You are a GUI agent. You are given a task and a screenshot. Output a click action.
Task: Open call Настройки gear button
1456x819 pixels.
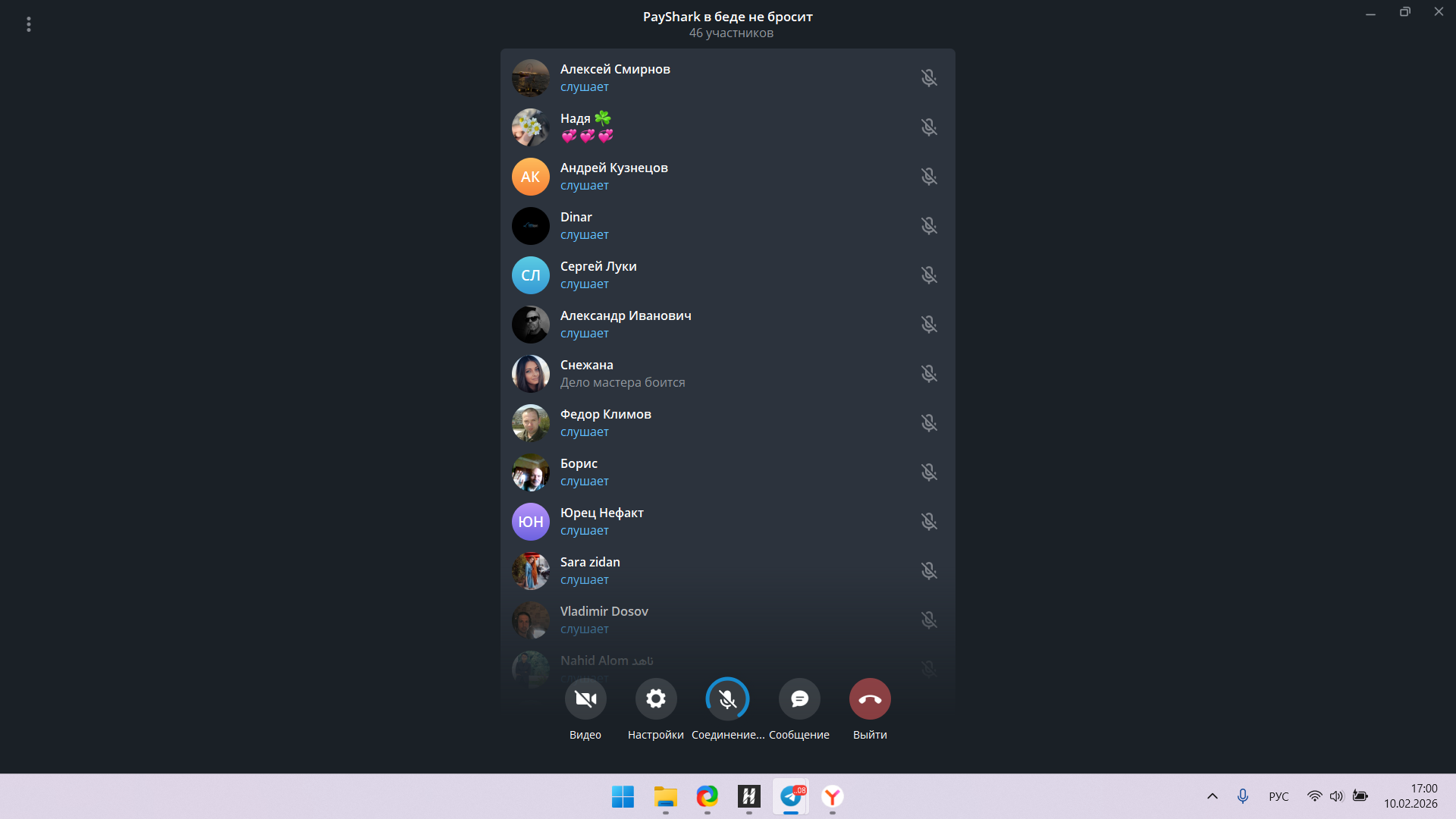pos(655,698)
